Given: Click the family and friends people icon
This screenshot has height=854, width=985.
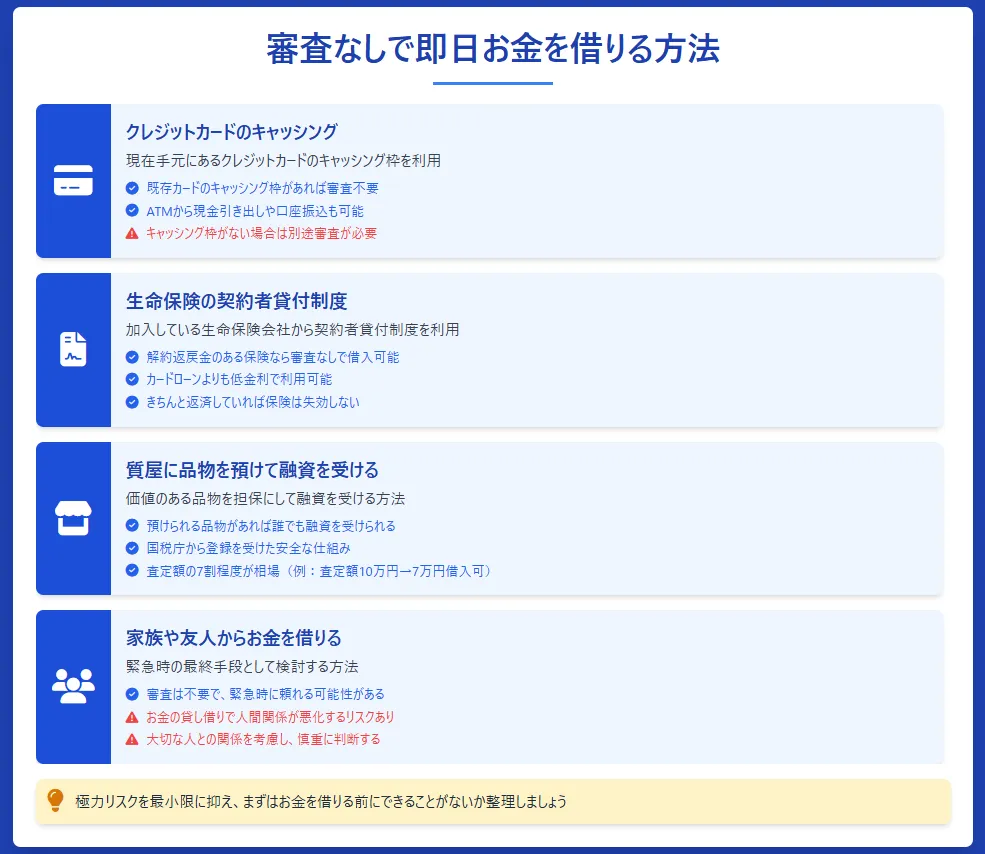Looking at the screenshot, I should point(73,686).
